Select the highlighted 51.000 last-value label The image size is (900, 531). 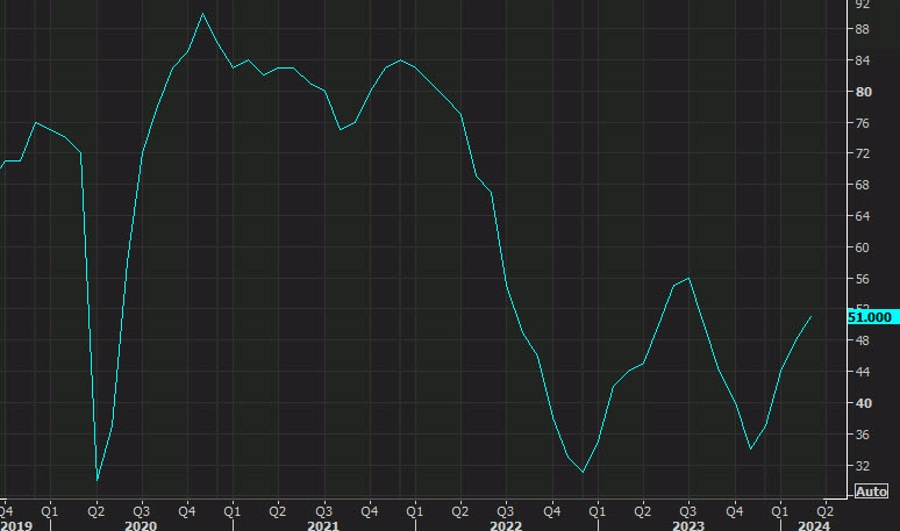click(873, 317)
